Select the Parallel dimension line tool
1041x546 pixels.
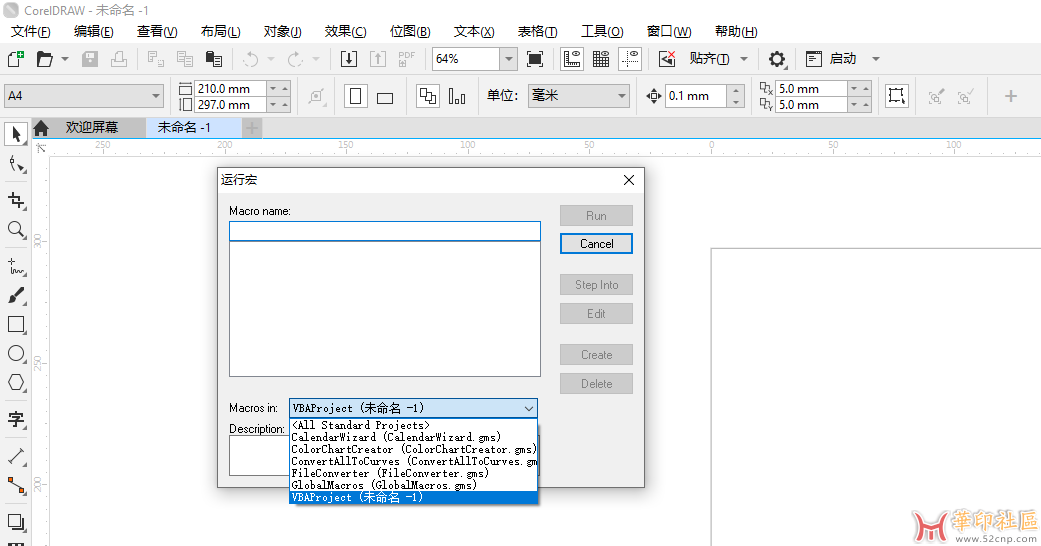point(16,456)
